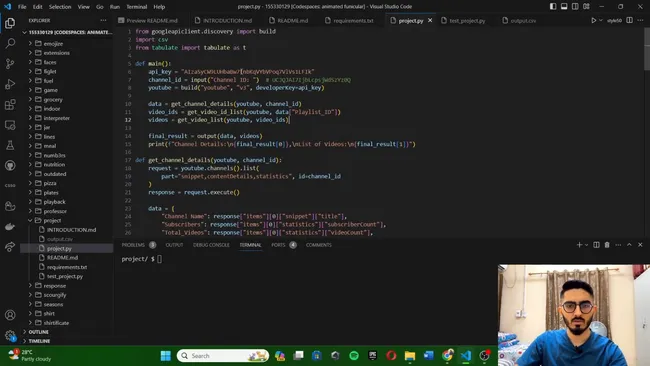Open the GitHub panel in activity bar

pyautogui.click(x=10, y=165)
